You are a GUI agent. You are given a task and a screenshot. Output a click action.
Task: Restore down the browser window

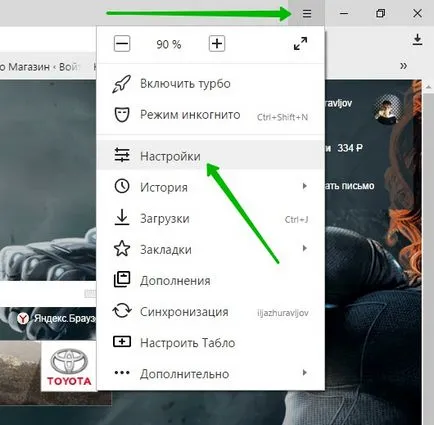(x=380, y=13)
